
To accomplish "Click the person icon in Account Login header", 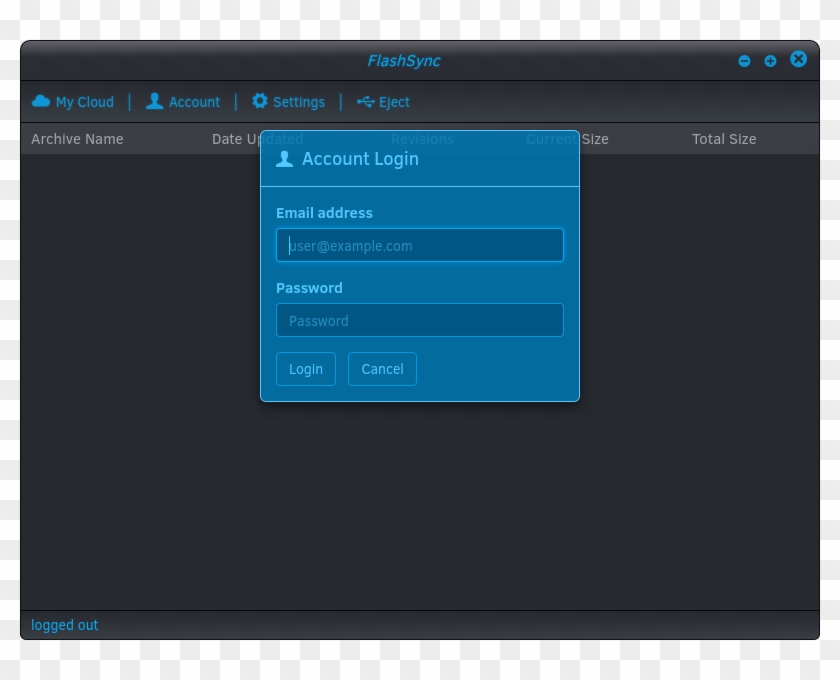I will click(x=285, y=158).
